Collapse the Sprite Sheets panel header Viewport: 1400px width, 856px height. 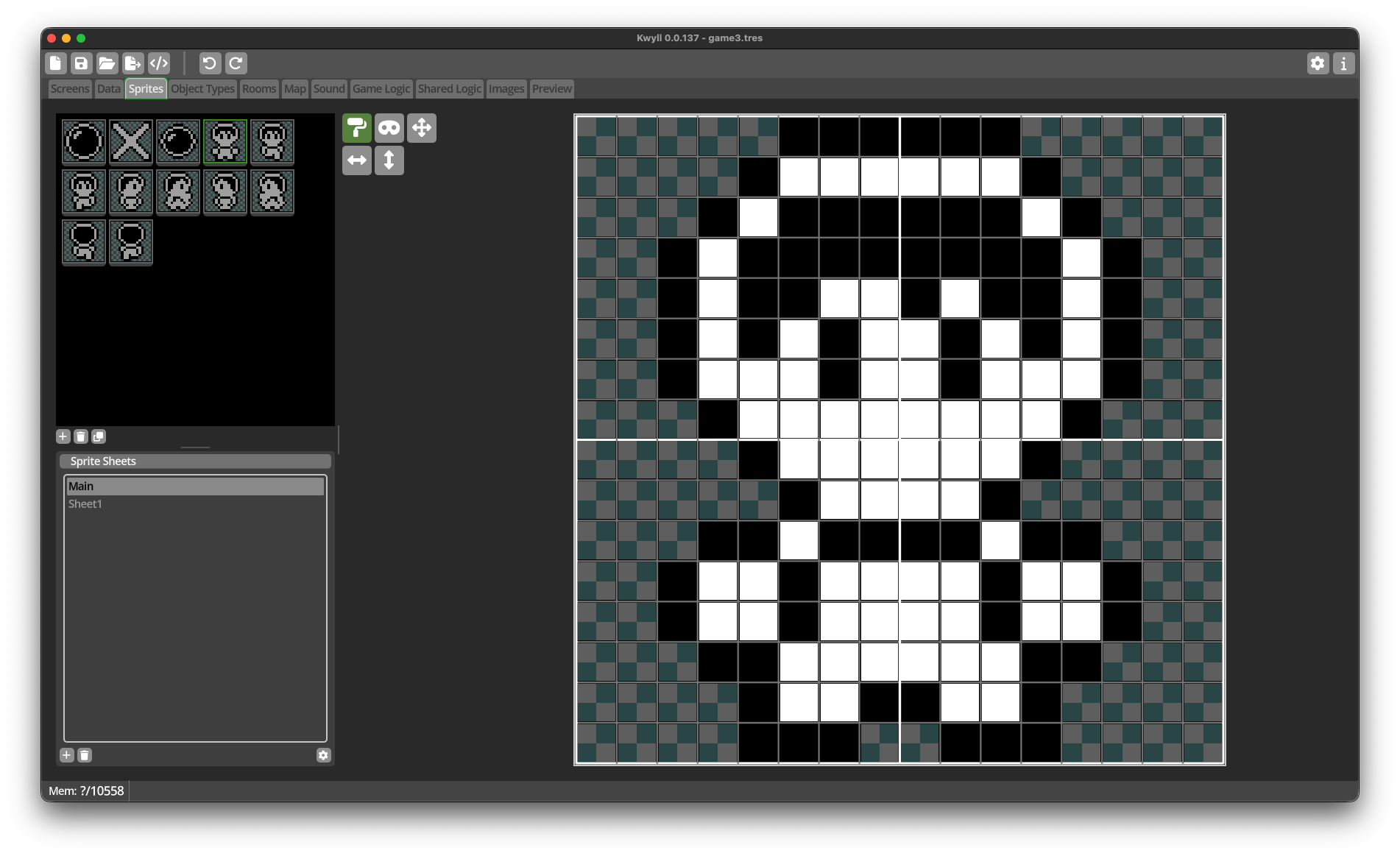coord(195,461)
